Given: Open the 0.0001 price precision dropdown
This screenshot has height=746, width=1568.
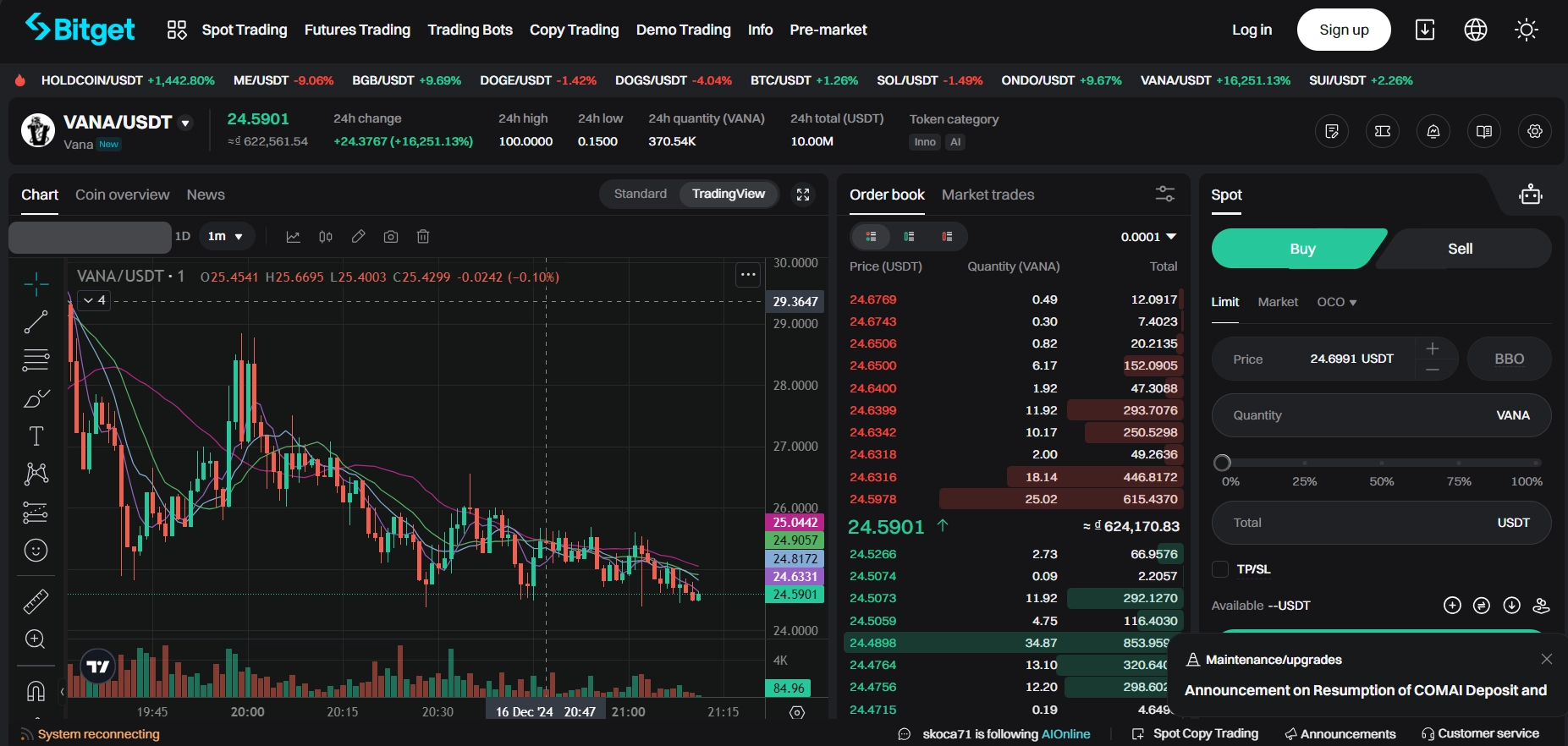Looking at the screenshot, I should coord(1148,237).
